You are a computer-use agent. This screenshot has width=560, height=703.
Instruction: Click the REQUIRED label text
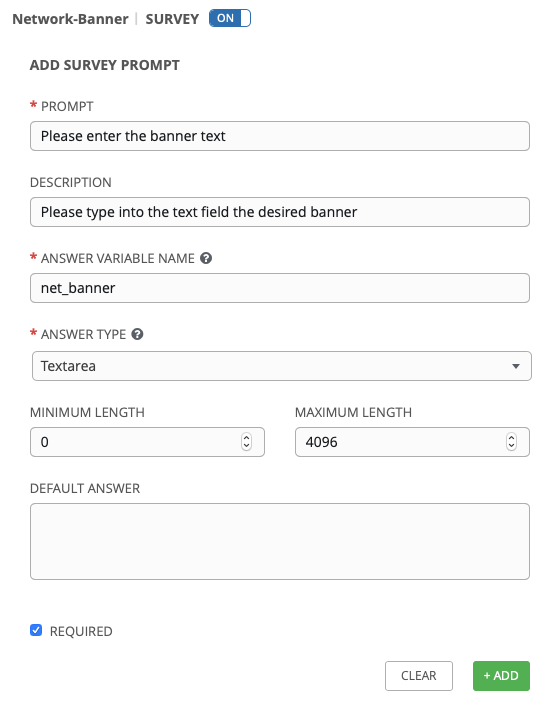(81, 631)
